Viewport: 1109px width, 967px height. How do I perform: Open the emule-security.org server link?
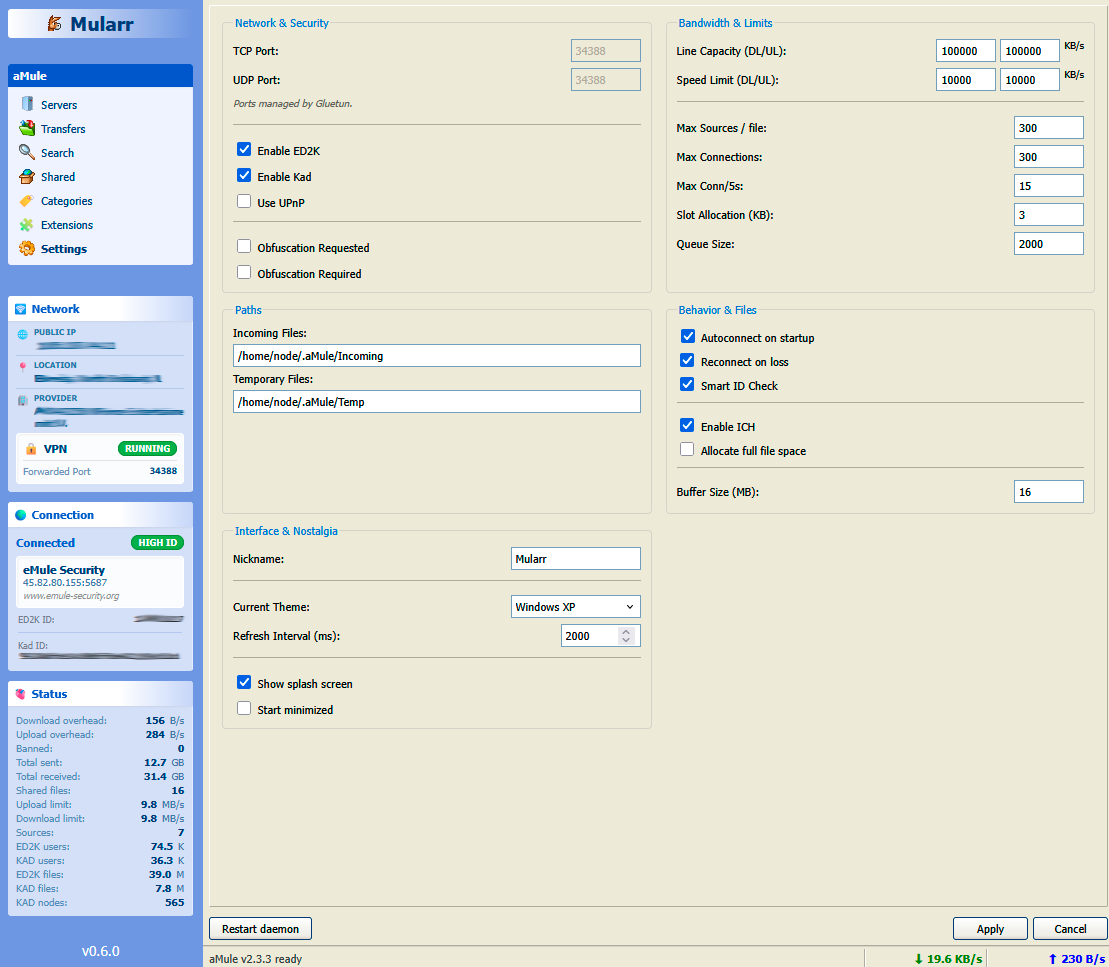pos(71,596)
